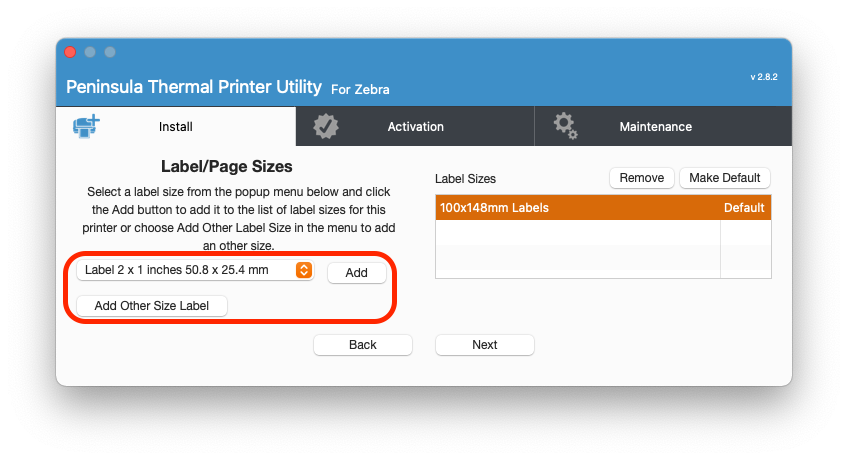This screenshot has height=460, width=848.
Task: Click the printer install icon
Action: [87, 126]
